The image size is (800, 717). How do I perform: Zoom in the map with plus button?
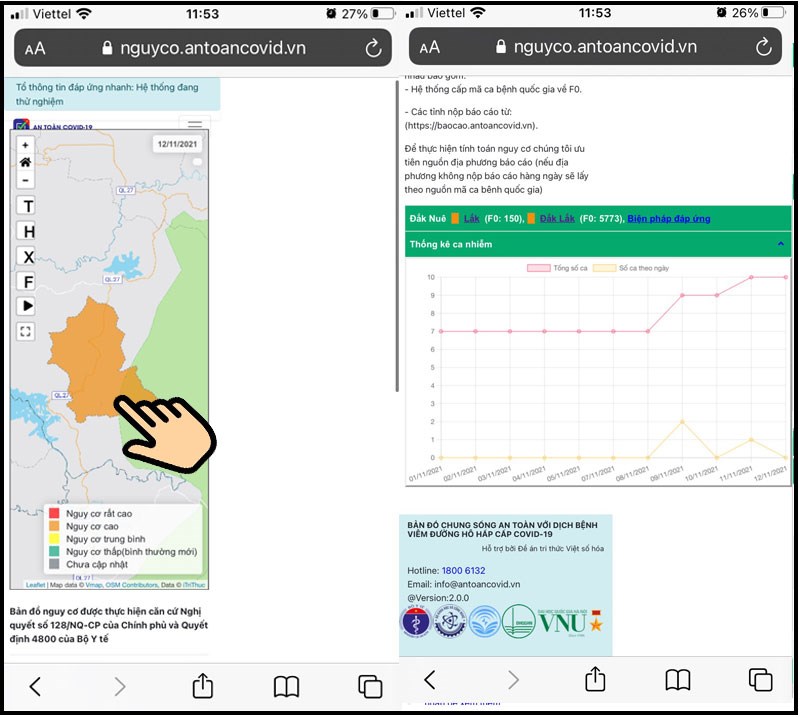tap(25, 145)
